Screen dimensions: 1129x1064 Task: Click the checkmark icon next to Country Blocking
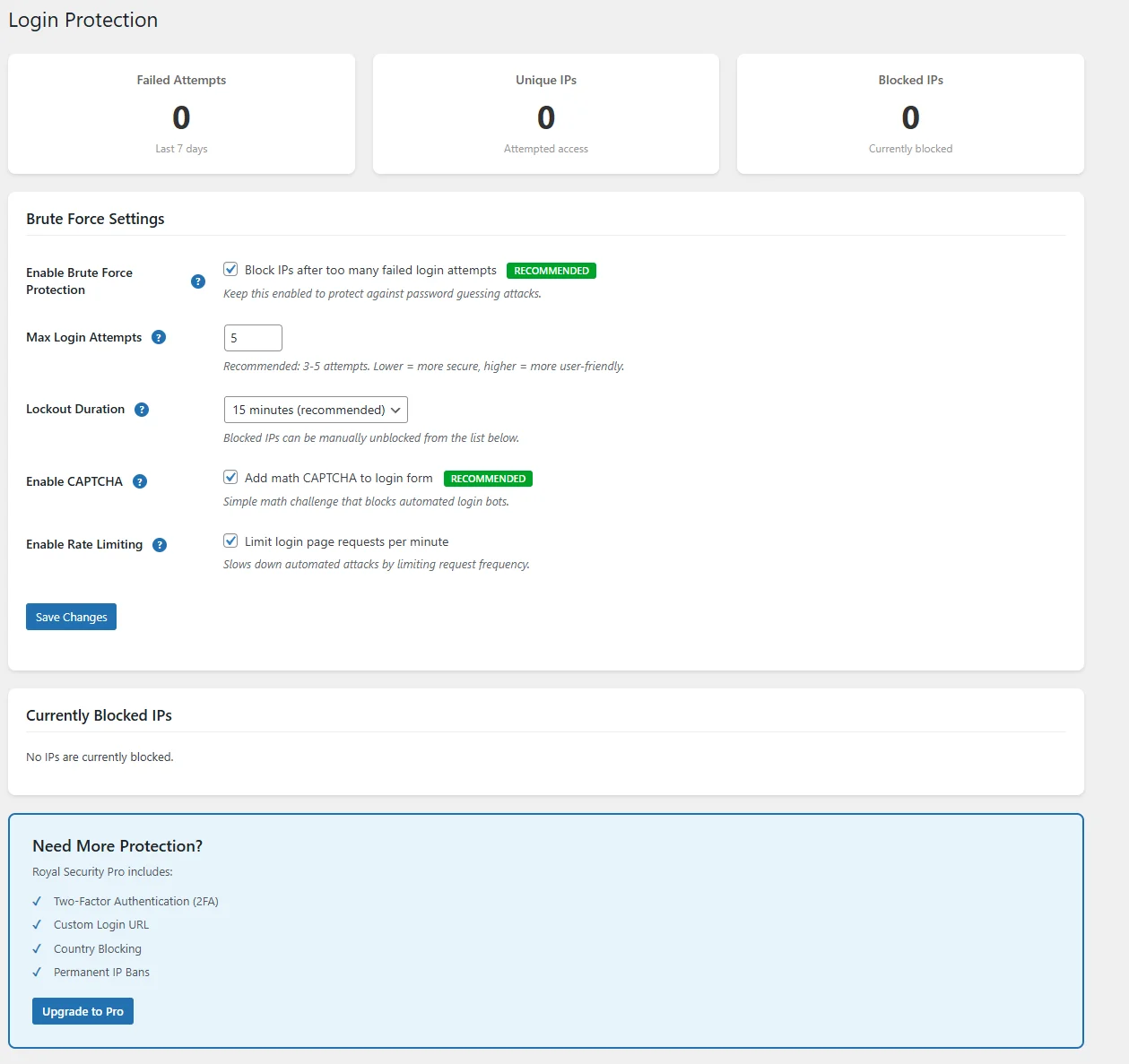[37, 948]
